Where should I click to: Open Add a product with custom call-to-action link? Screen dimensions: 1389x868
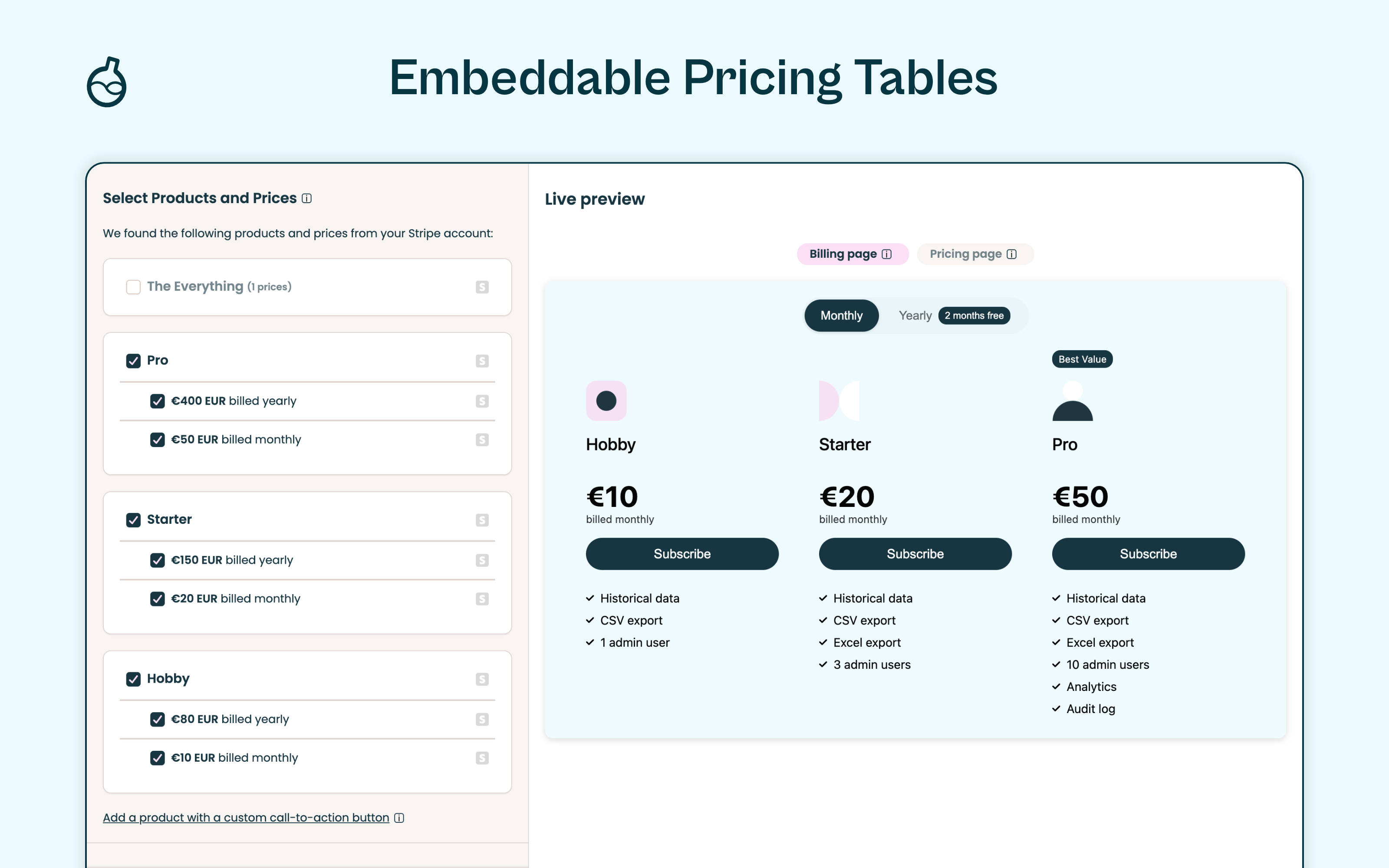pos(246,818)
